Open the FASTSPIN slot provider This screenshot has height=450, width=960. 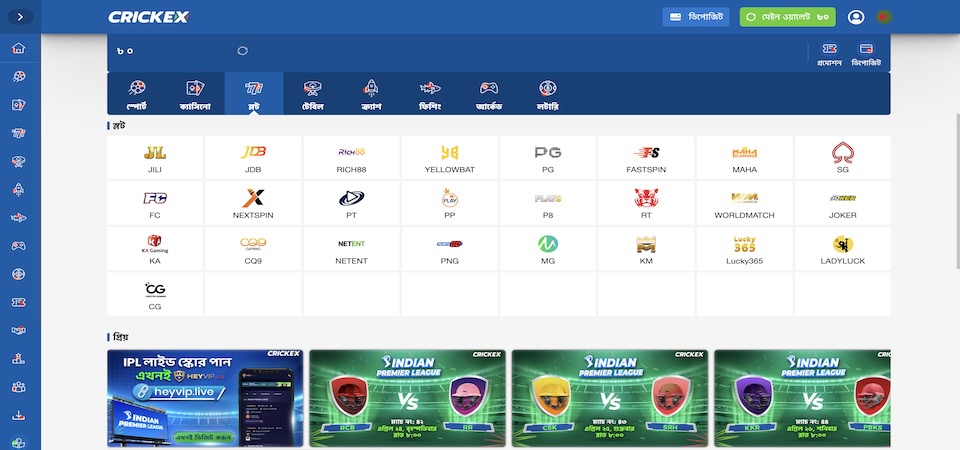click(646, 158)
